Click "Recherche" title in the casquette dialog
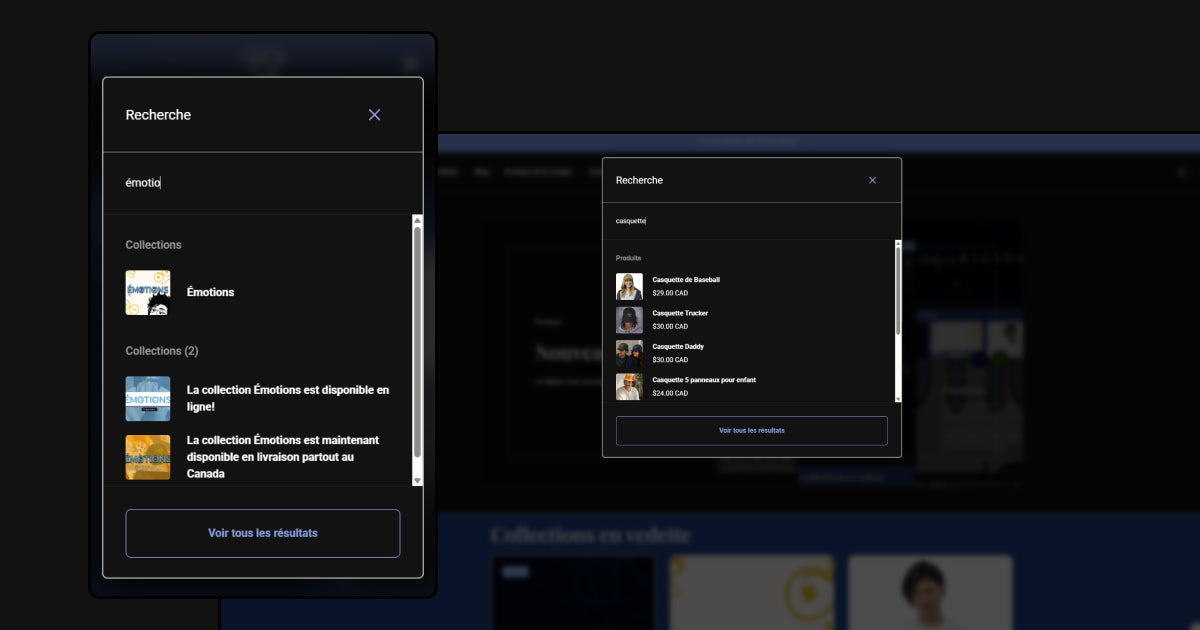Screen dimensions: 1200x630 coord(639,180)
